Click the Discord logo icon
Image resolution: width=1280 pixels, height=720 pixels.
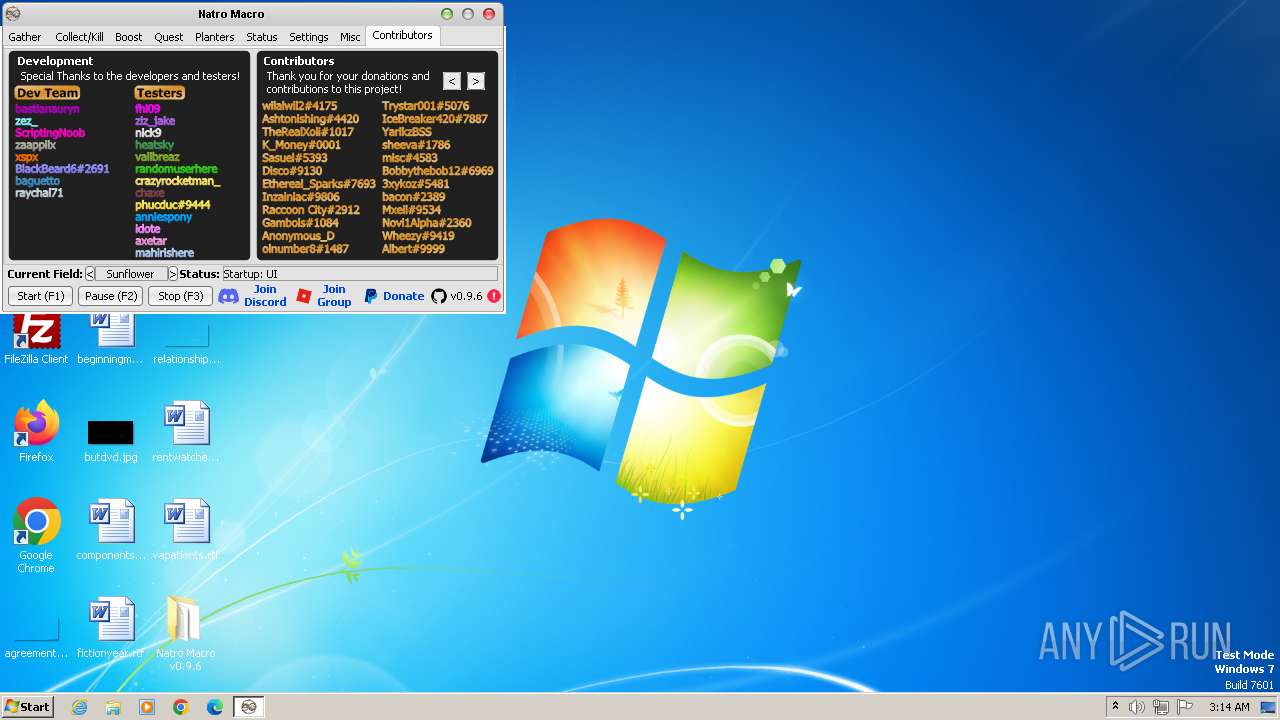[x=228, y=296]
